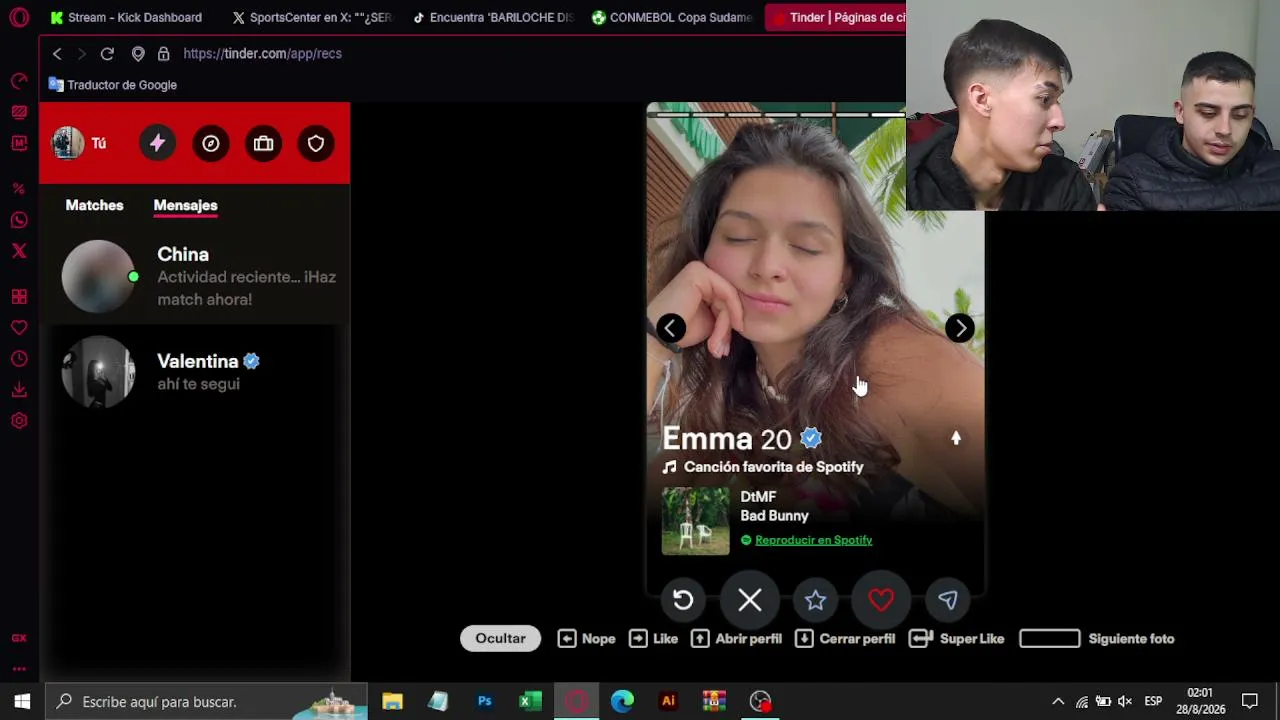Click the 'Siguiente foto' shortcut hint

pos(1097,639)
